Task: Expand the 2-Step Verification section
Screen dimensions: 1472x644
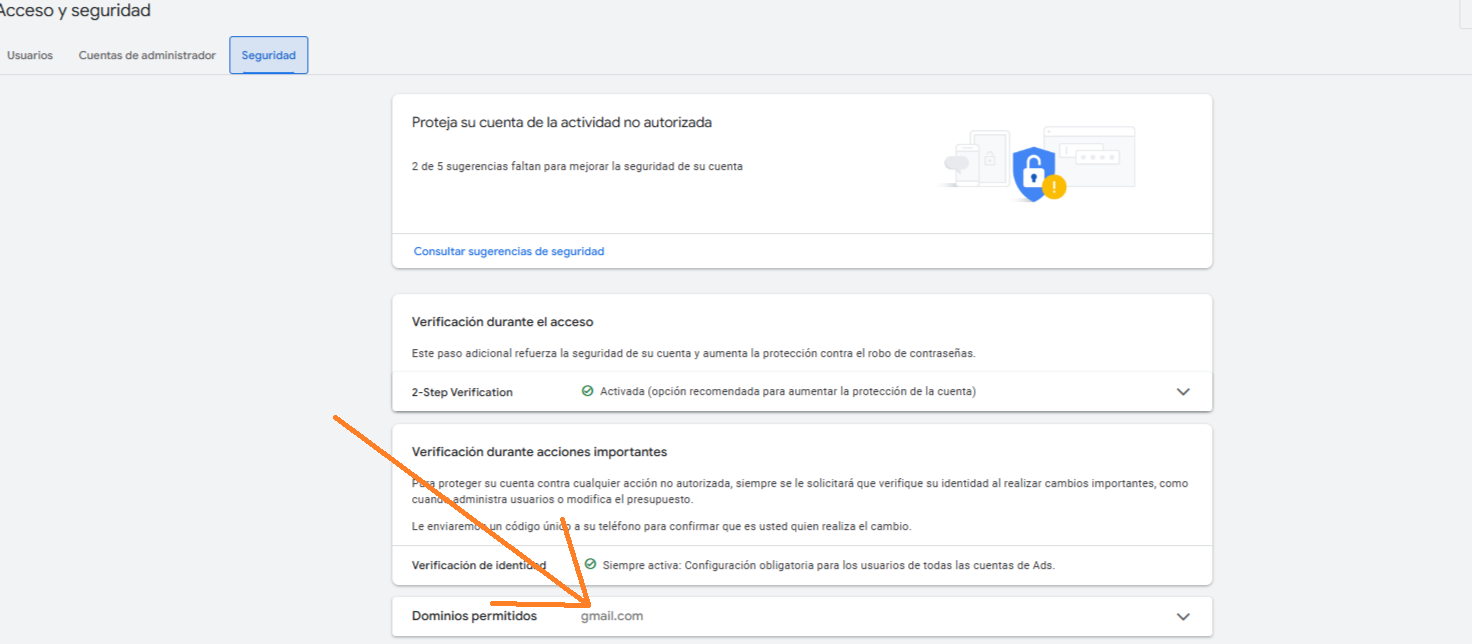Action: tap(1183, 391)
